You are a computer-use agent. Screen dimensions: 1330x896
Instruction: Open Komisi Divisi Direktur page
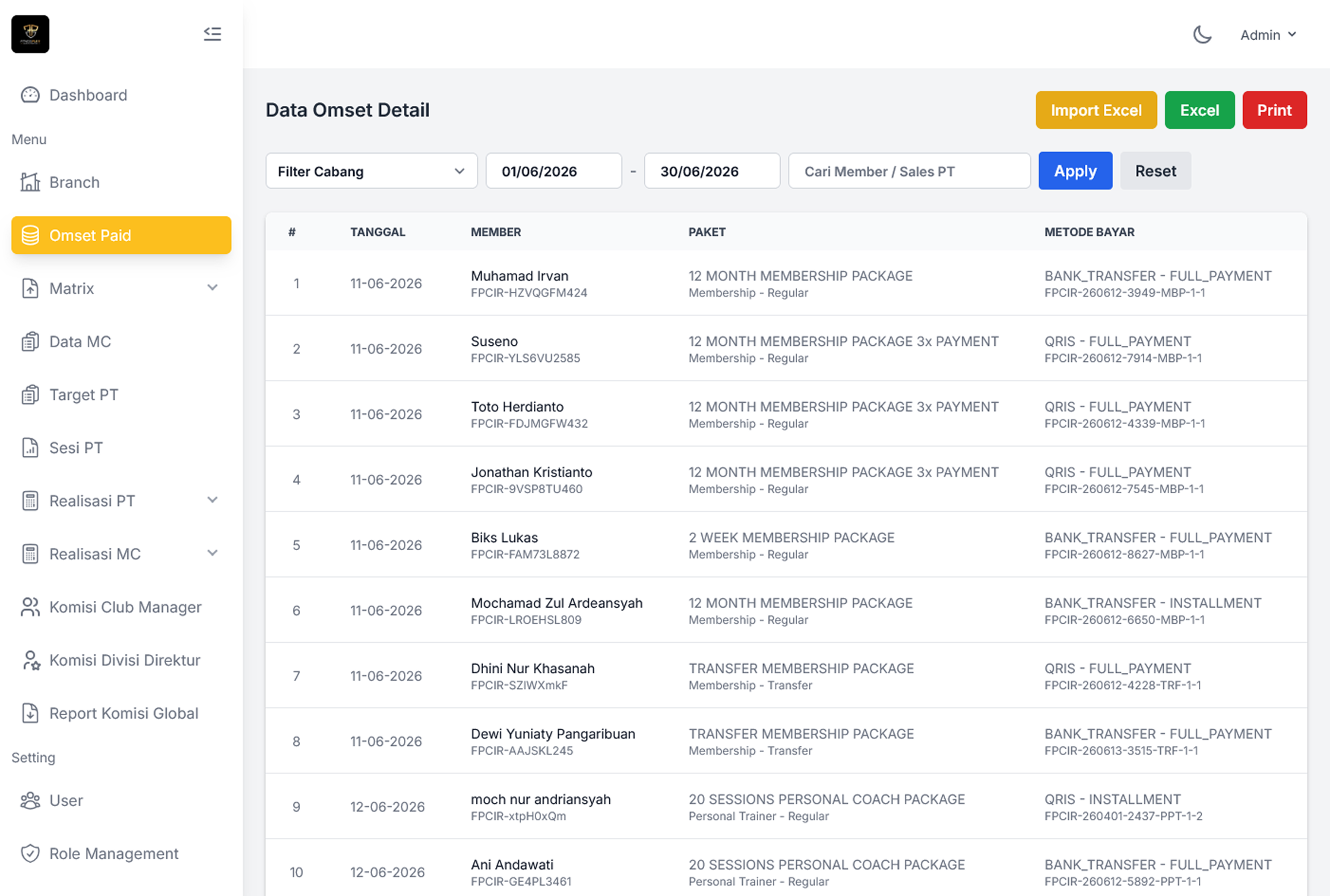[121, 660]
